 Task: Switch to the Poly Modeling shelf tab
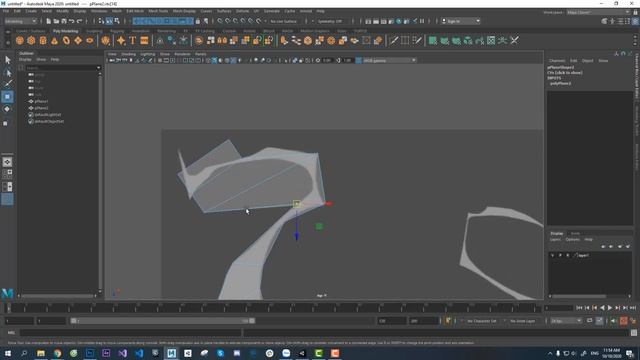point(65,31)
